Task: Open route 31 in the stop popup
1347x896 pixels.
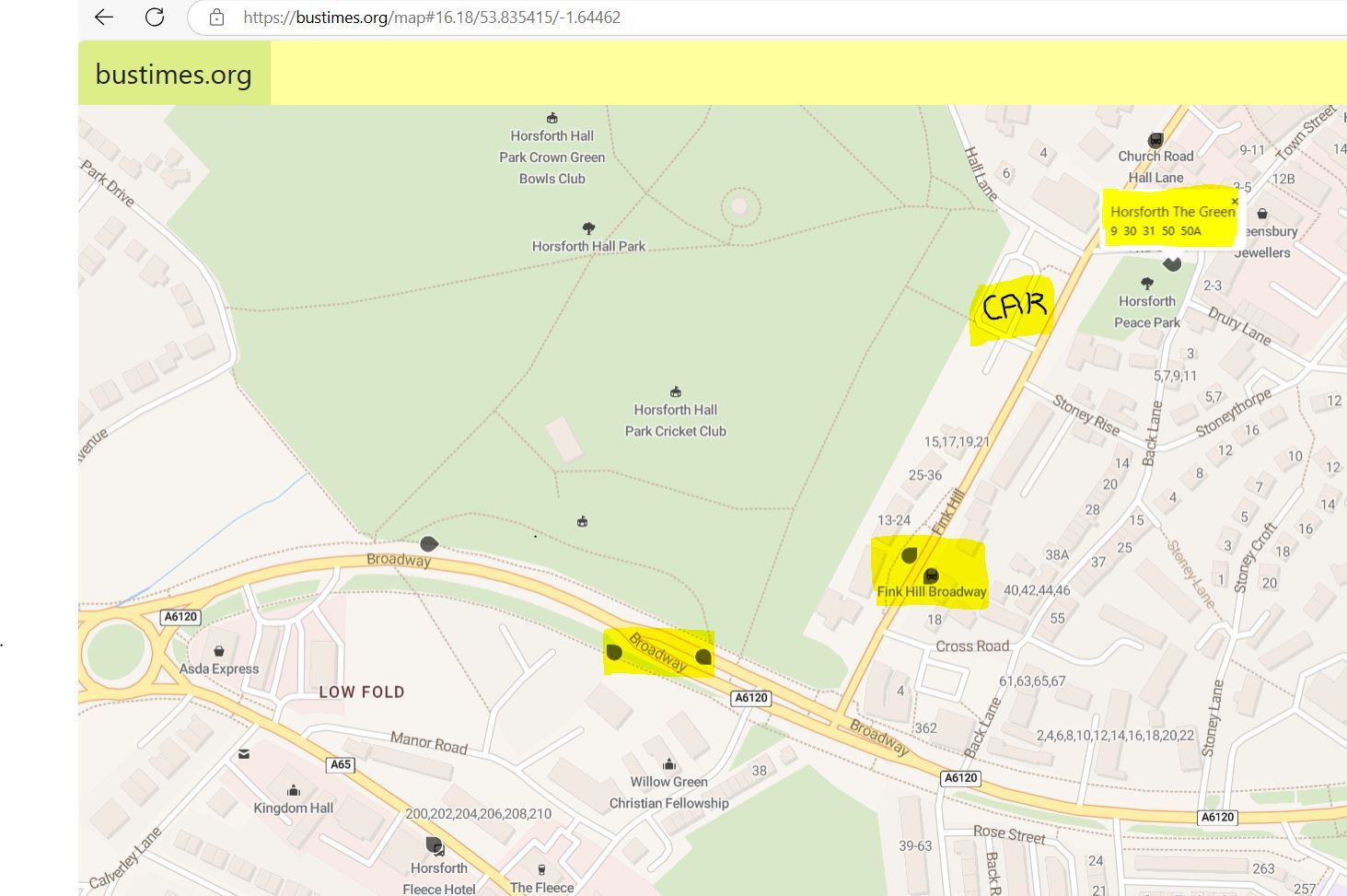Action: (x=1149, y=231)
